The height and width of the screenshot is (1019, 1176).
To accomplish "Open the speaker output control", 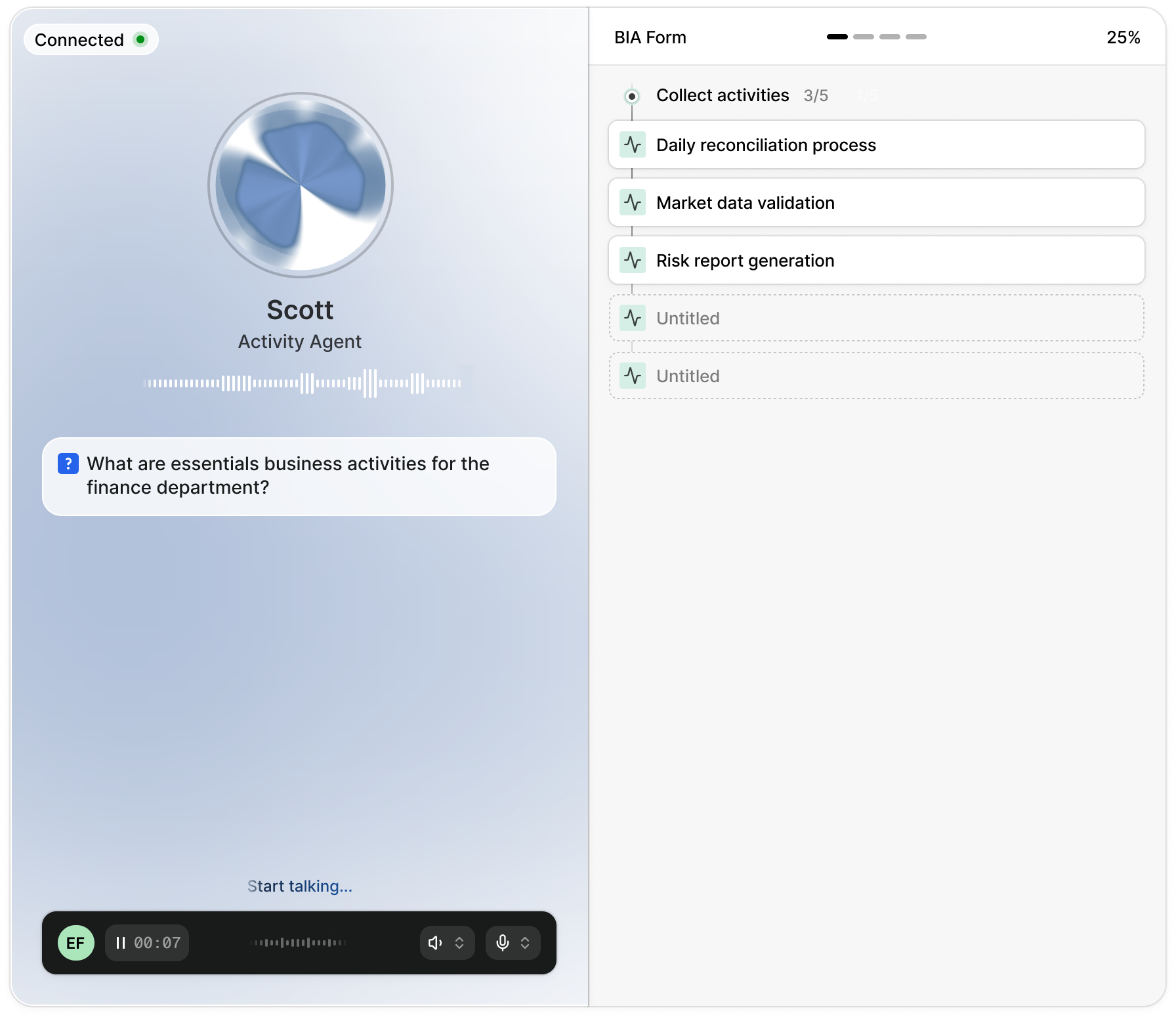I will click(436, 943).
